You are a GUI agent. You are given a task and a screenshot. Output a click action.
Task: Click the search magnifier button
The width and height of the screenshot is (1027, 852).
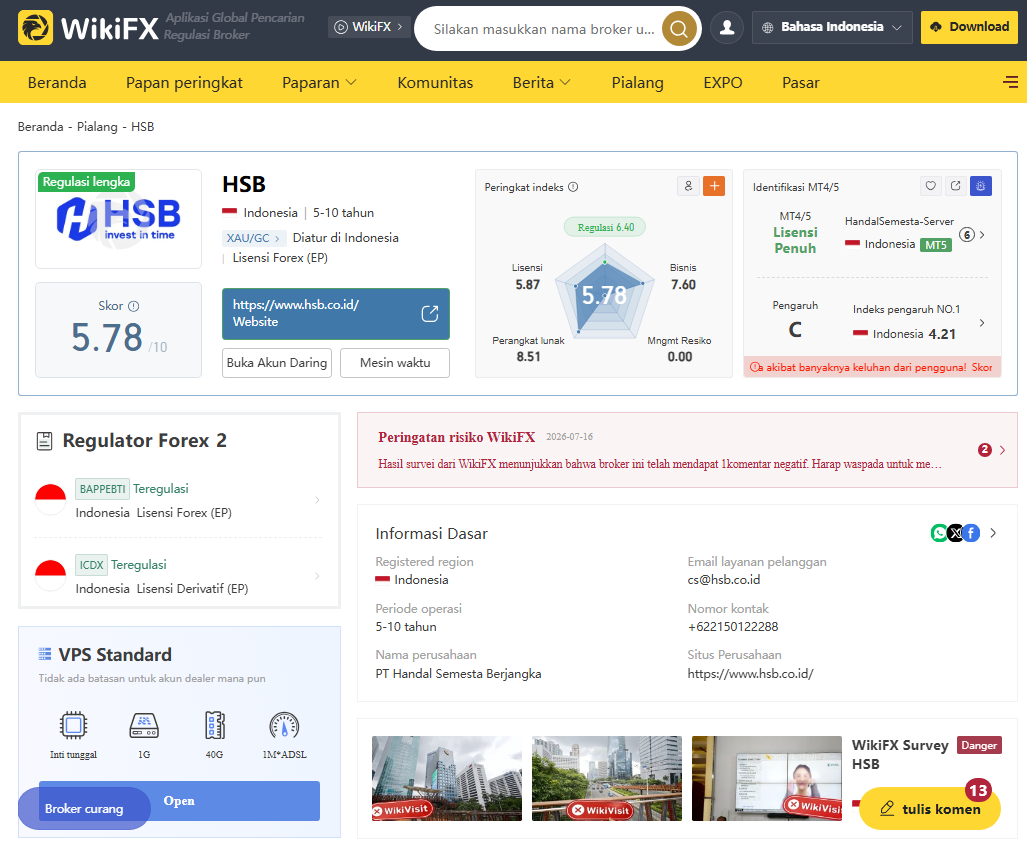click(679, 29)
